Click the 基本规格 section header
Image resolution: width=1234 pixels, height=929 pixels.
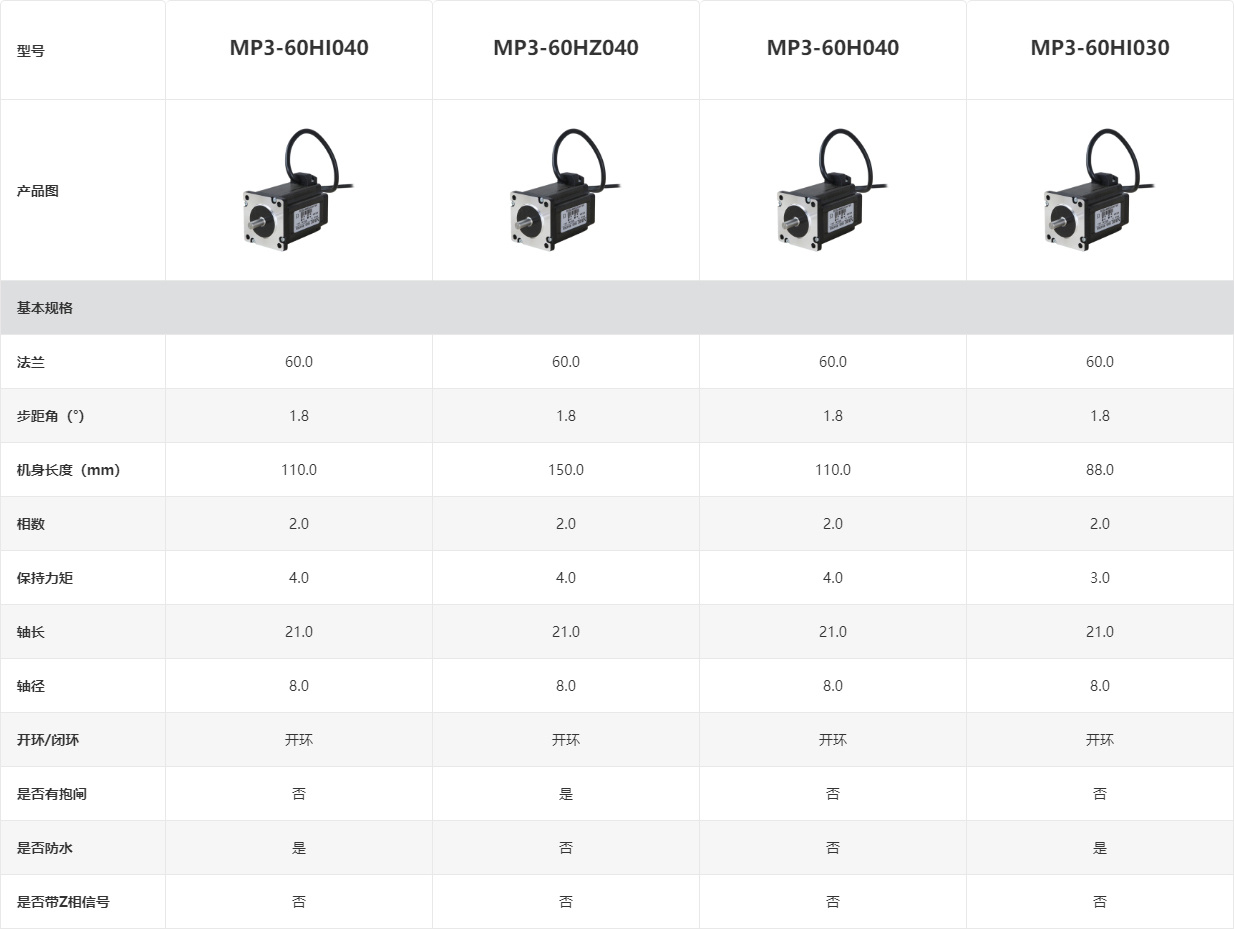pyautogui.click(x=617, y=308)
